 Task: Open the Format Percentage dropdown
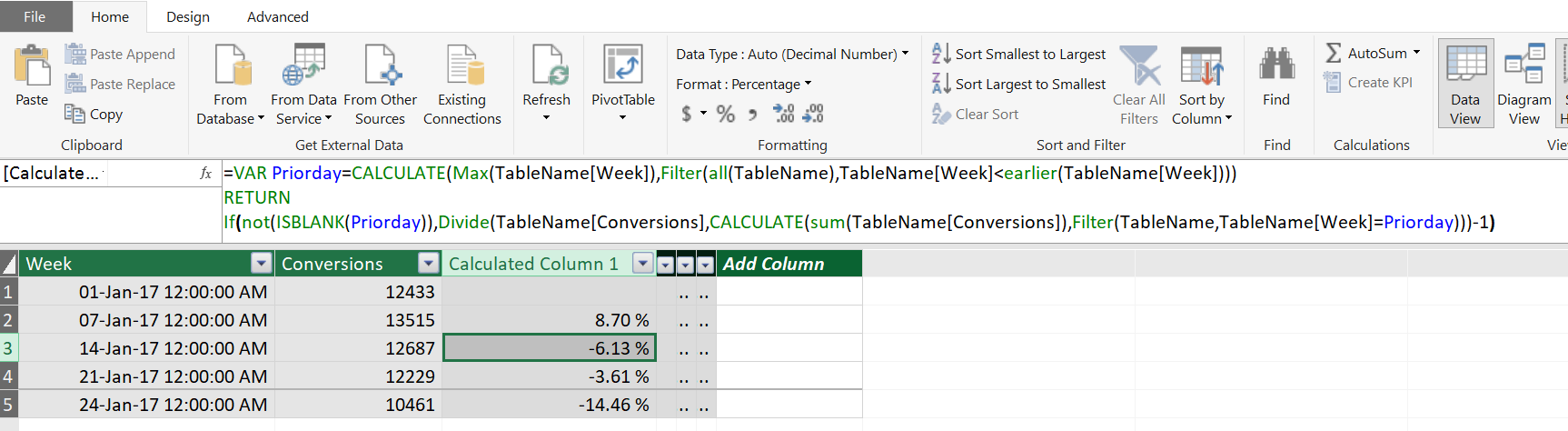pyautogui.click(x=744, y=85)
